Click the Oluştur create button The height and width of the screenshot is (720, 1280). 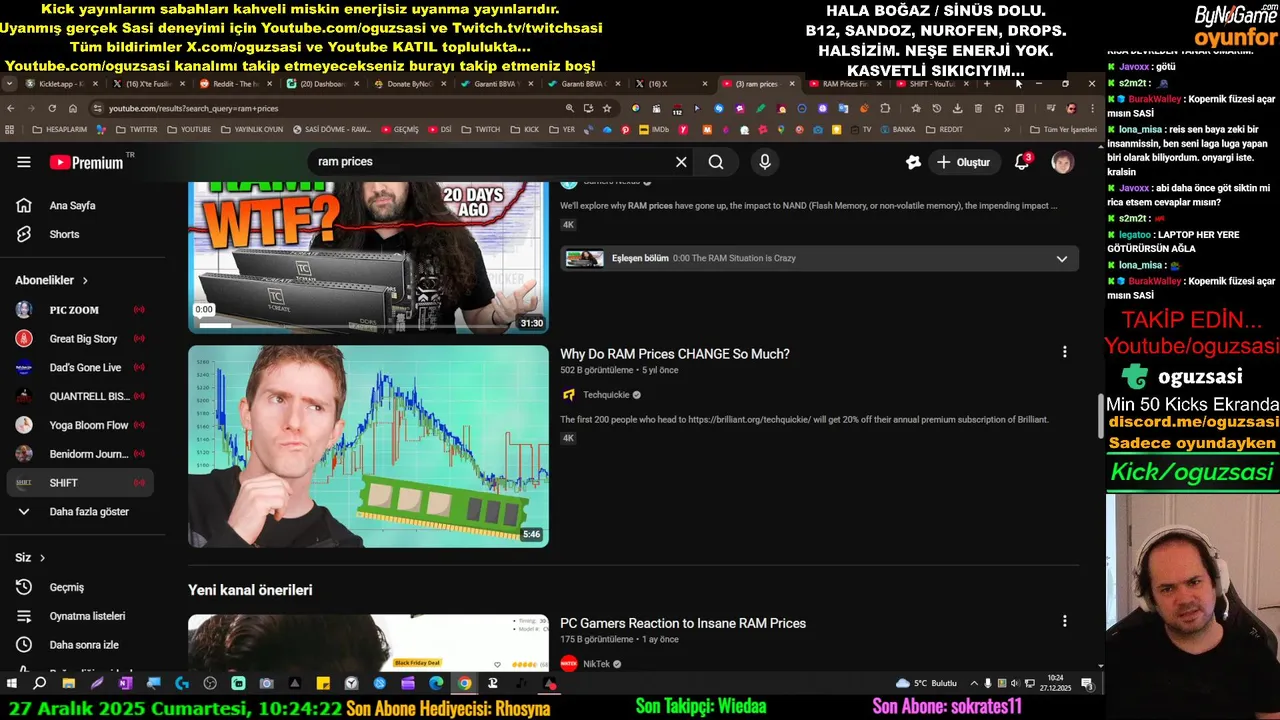click(x=963, y=162)
